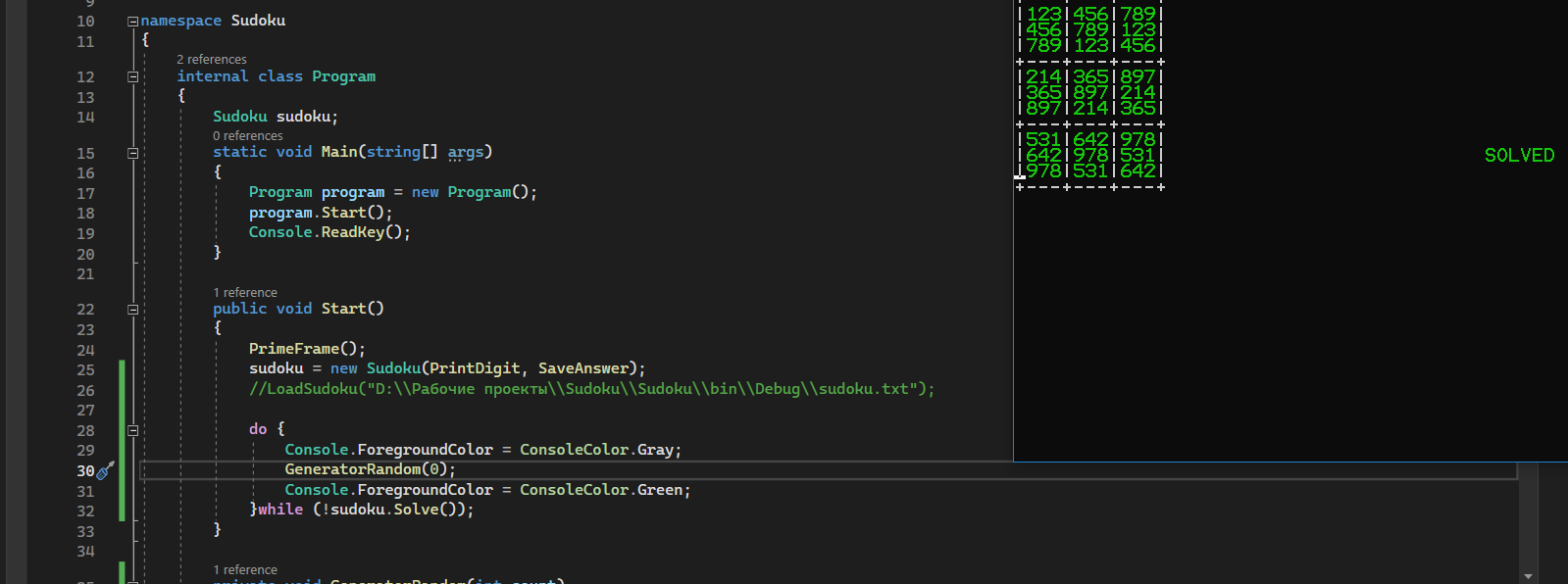Open the '2 references' CodeLens link
Image resolution: width=1568 pixels, height=584 pixels.
211,60
